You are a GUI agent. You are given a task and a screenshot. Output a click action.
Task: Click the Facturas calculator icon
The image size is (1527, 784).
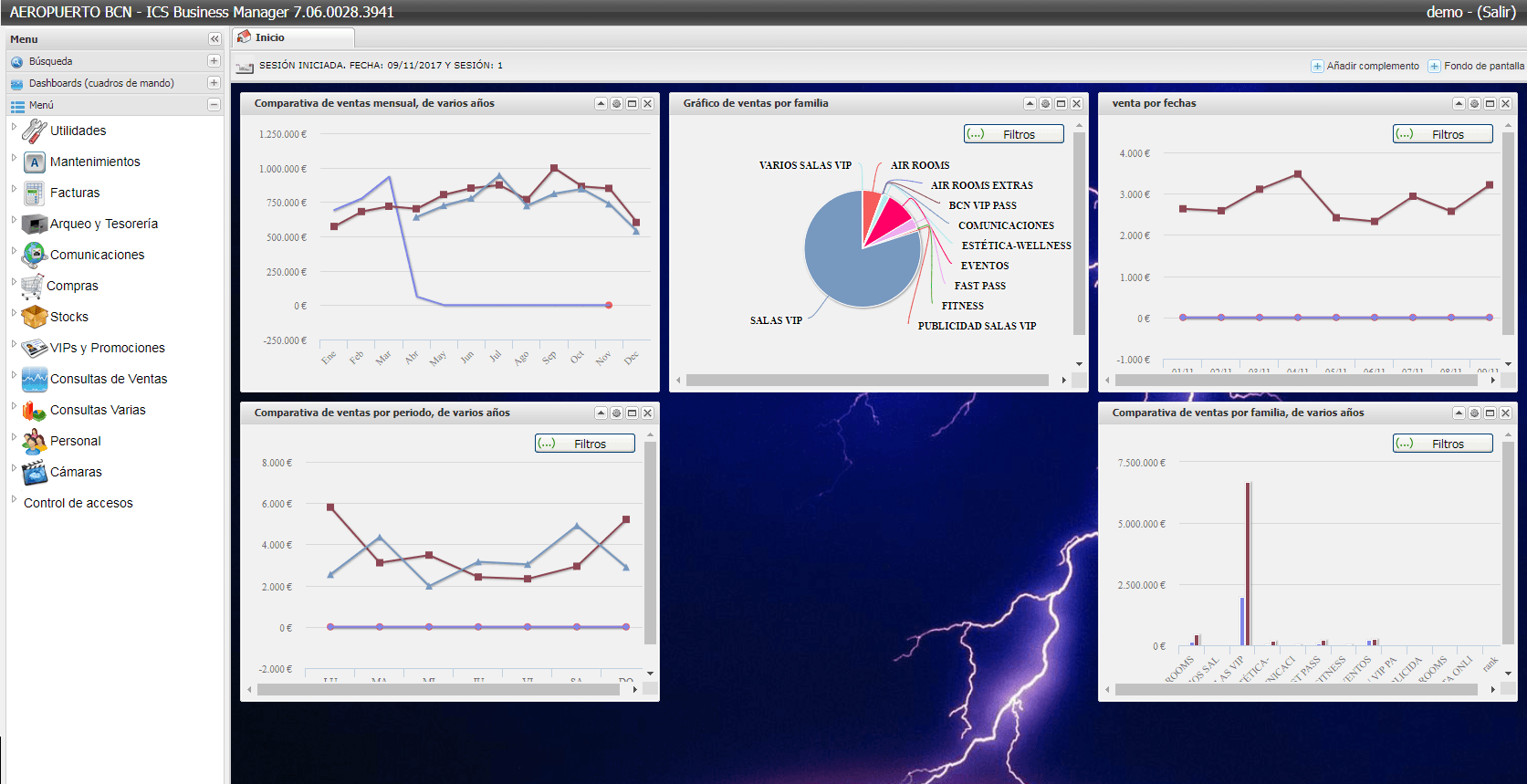(x=34, y=193)
